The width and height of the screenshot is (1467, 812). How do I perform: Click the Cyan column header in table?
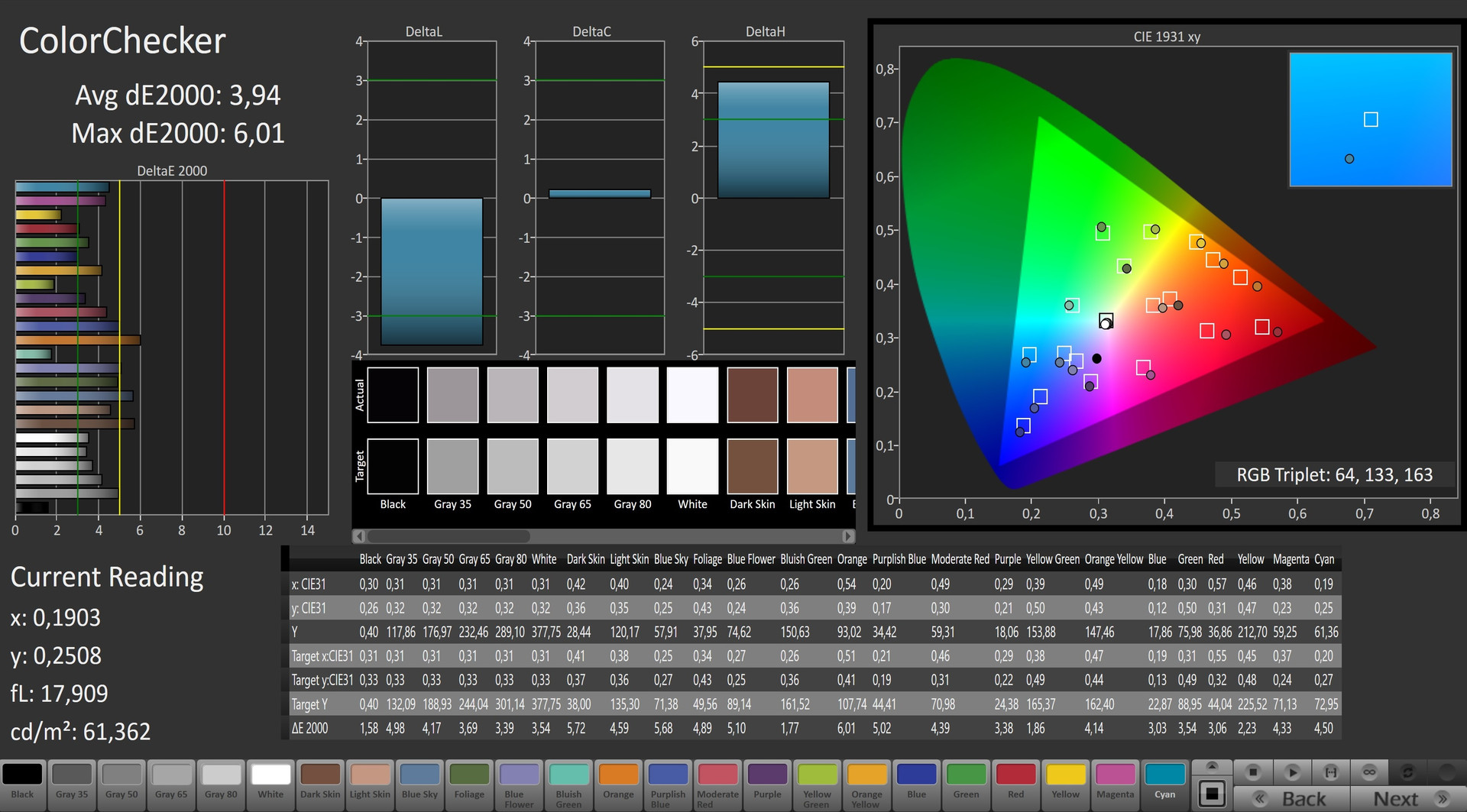pyautogui.click(x=1324, y=559)
